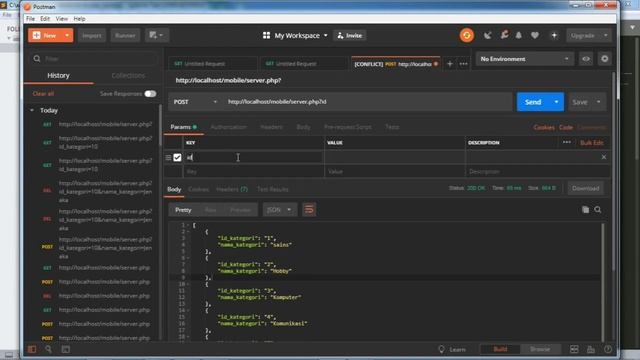This screenshot has width=640, height=360.
Task: Open the File menu
Action: point(30,19)
